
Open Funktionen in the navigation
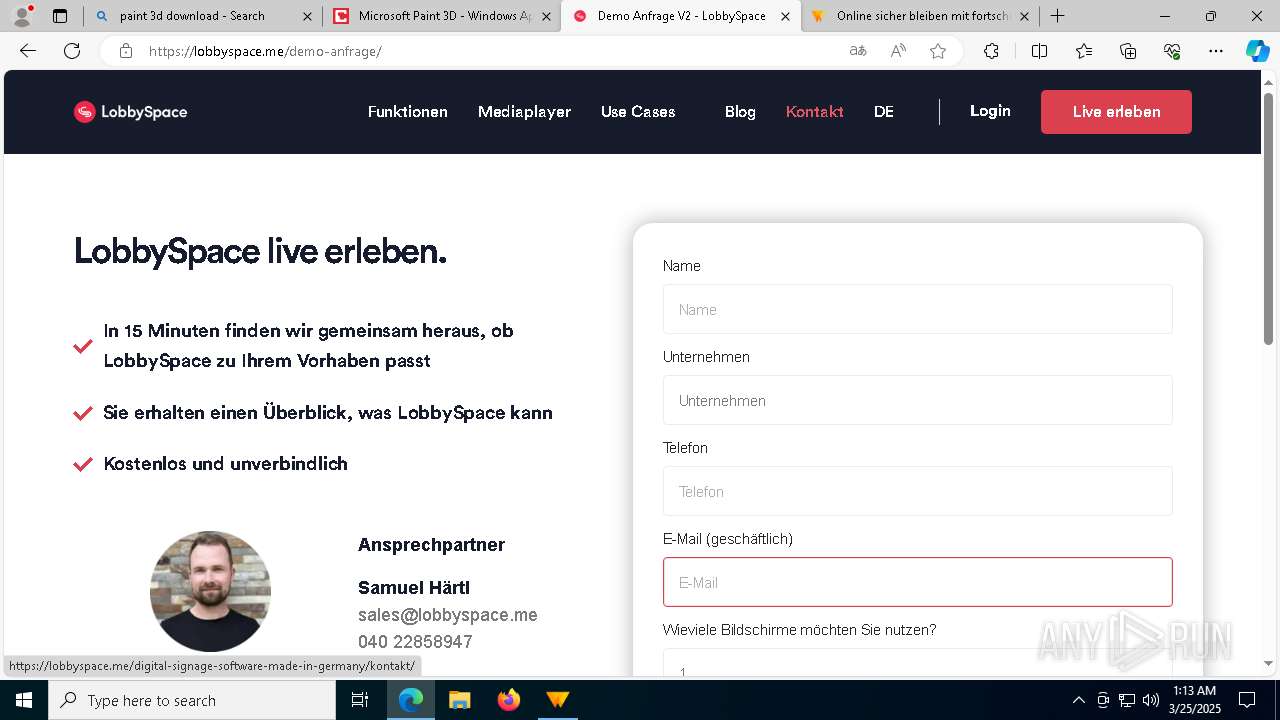point(408,112)
